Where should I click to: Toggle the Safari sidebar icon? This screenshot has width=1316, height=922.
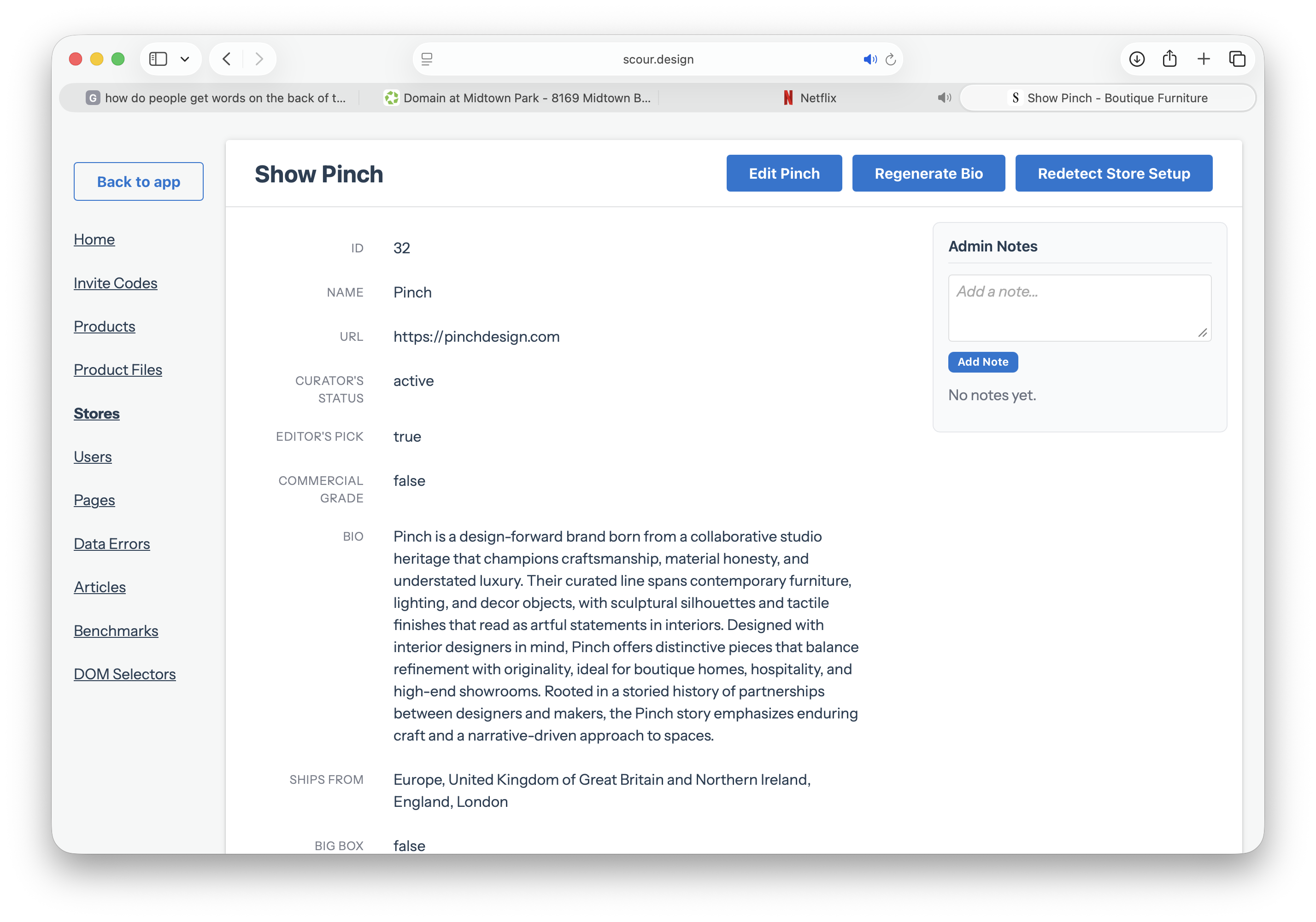[158, 59]
